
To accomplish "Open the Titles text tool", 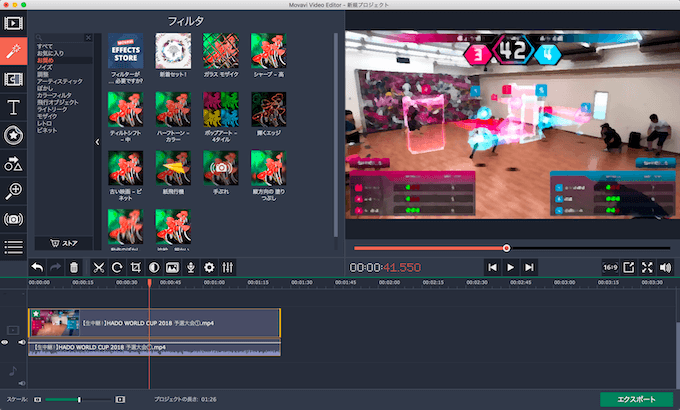I will pyautogui.click(x=13, y=107).
